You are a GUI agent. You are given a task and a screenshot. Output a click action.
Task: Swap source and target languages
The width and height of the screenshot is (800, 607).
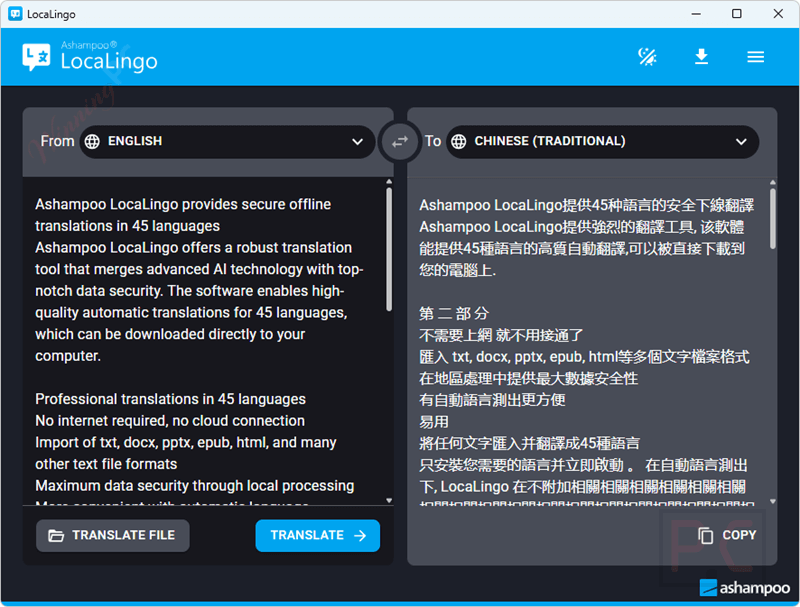click(400, 141)
